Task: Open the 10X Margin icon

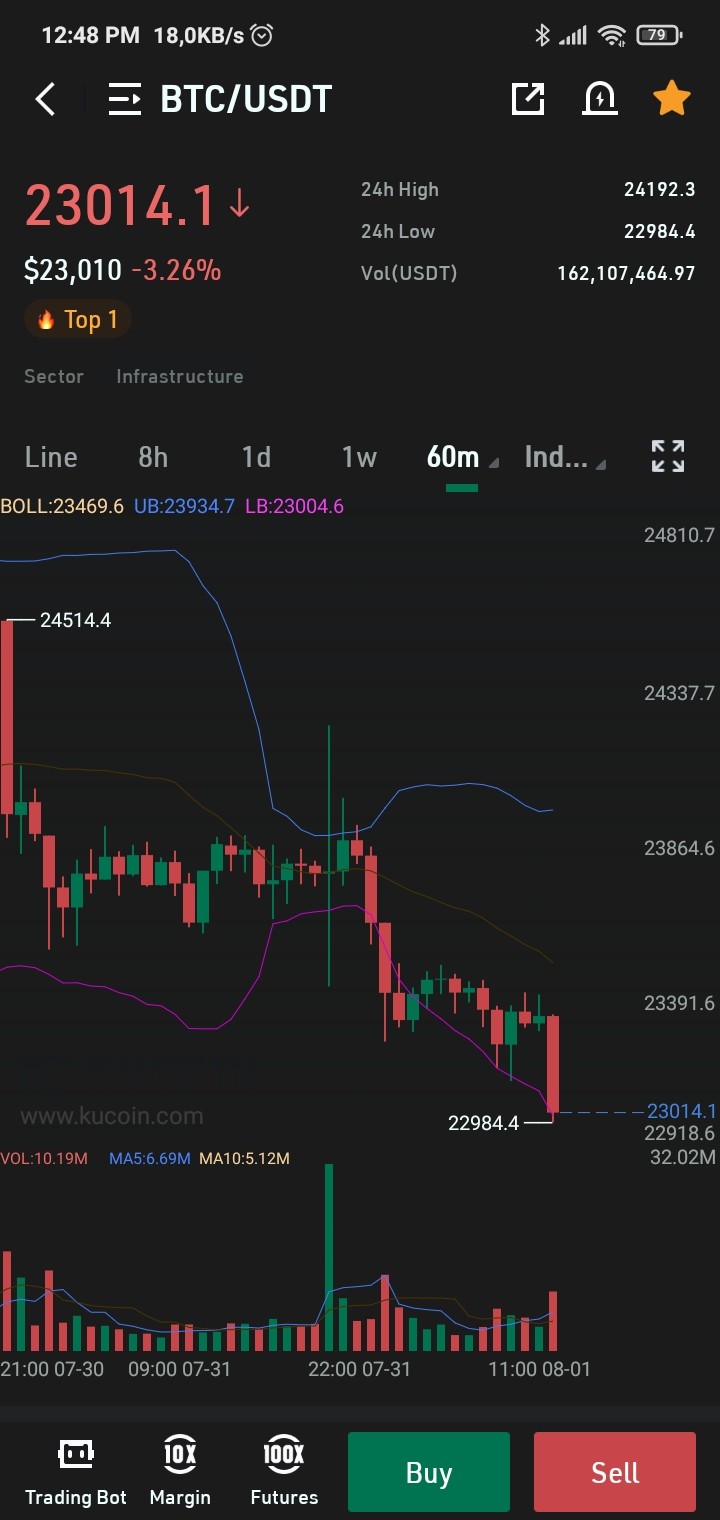Action: (180, 1453)
